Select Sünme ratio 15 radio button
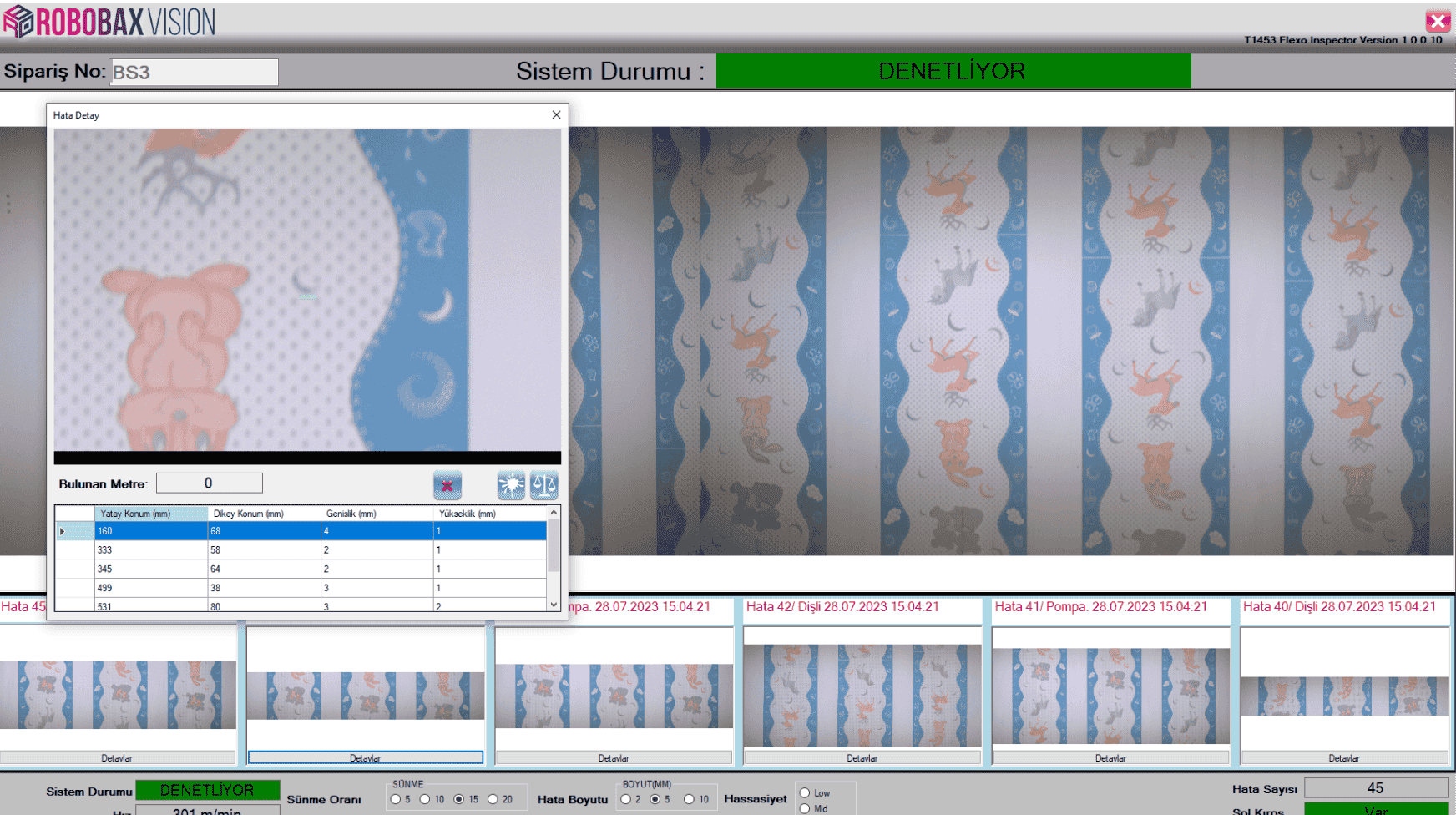Screen dimensions: 1456x815 click(458, 799)
